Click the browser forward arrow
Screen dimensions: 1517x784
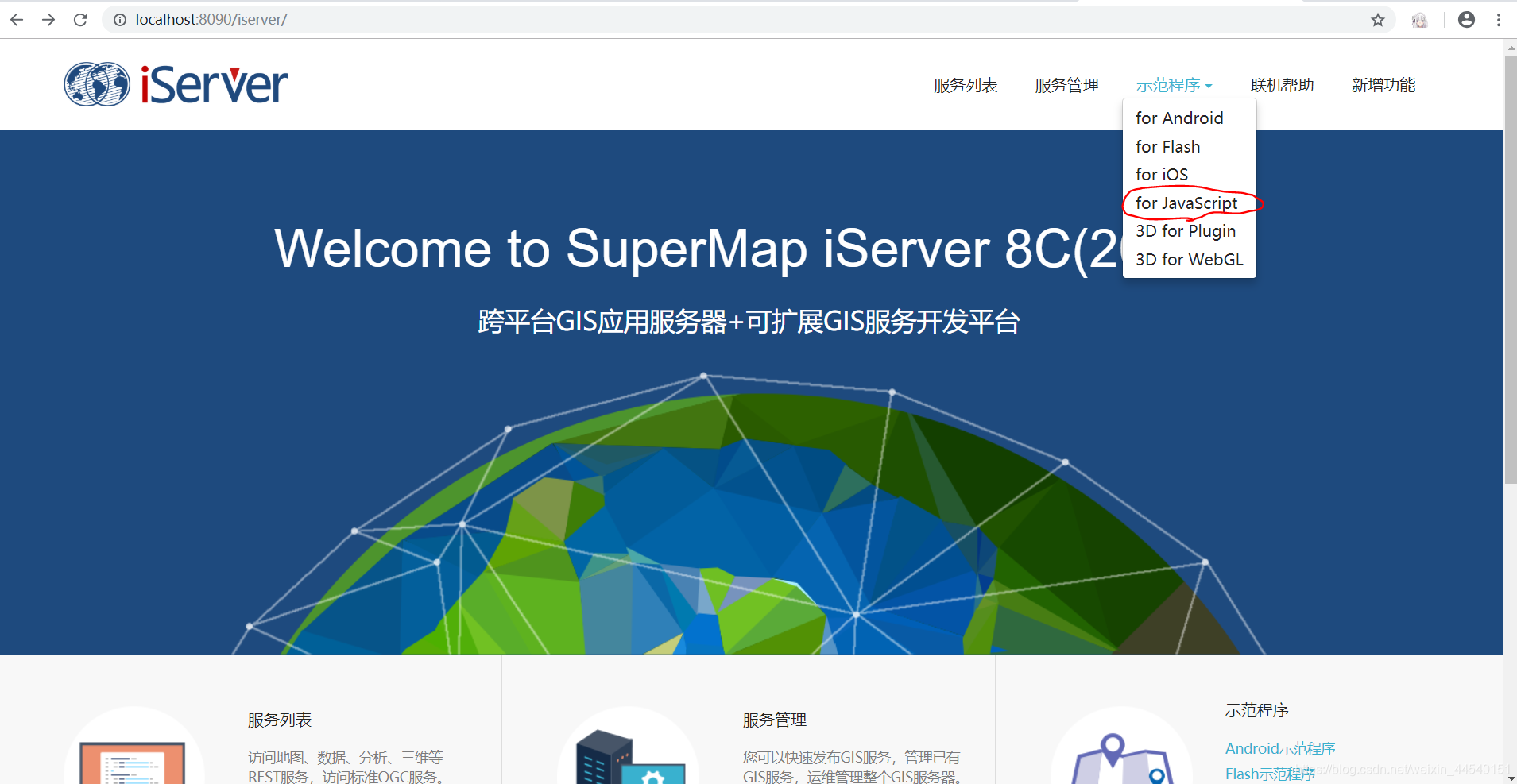click(48, 20)
